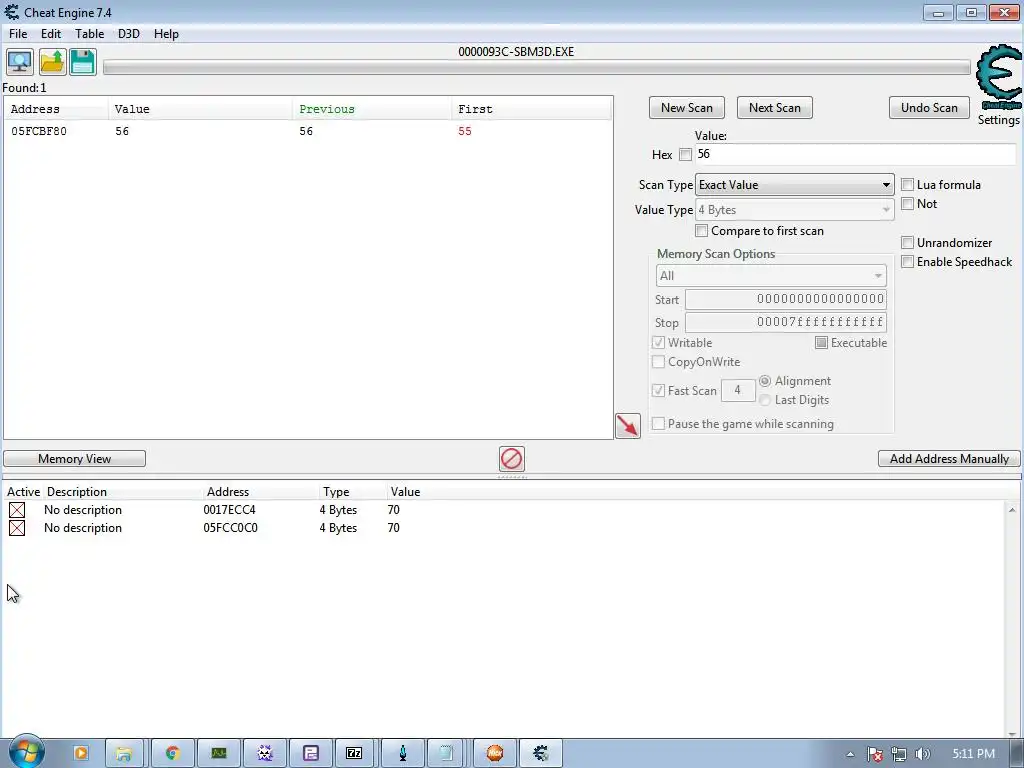Select the Last Digits radio button
Viewport: 1024px width, 768px height.
click(x=765, y=400)
